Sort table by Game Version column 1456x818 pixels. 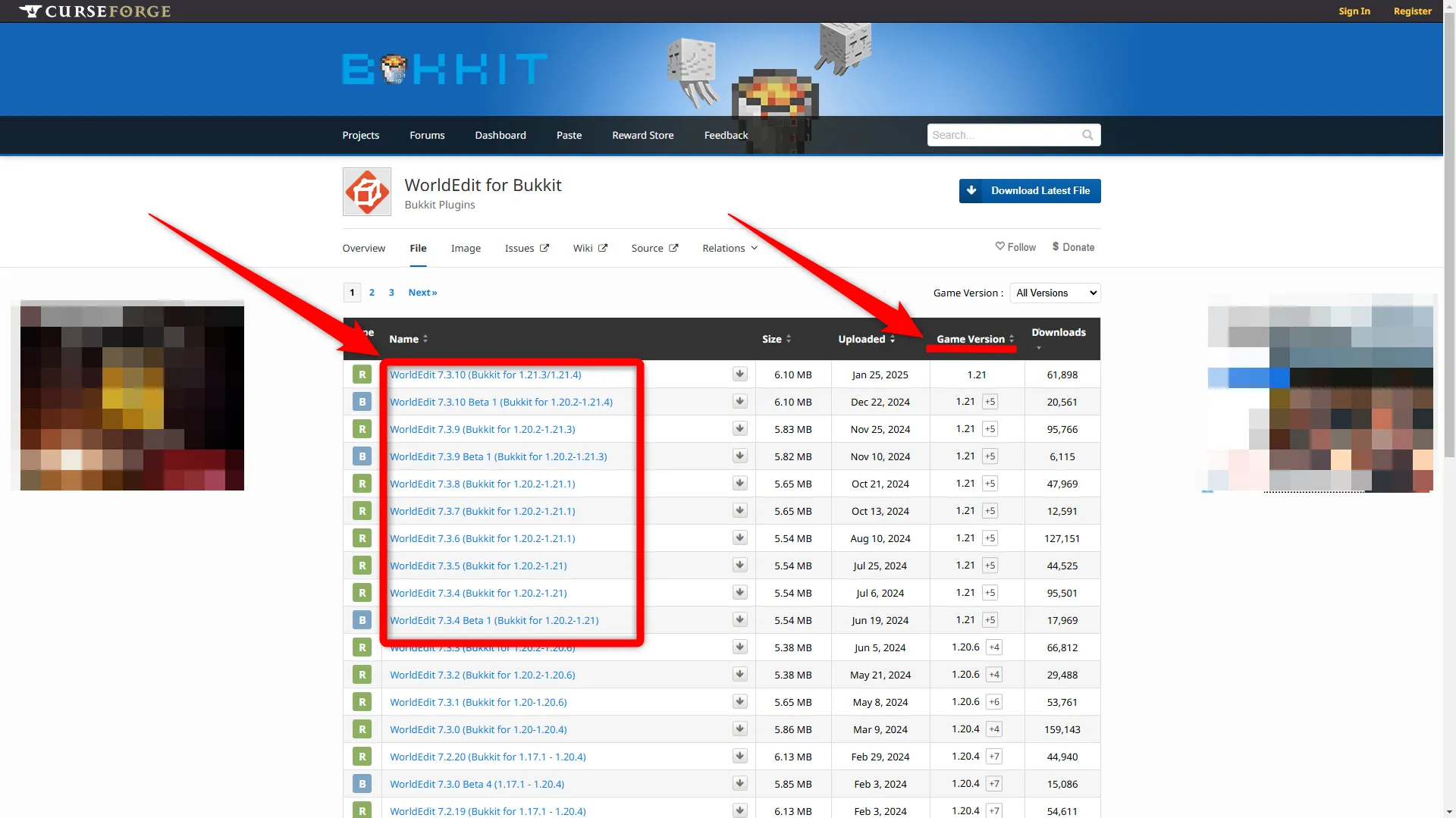(975, 339)
